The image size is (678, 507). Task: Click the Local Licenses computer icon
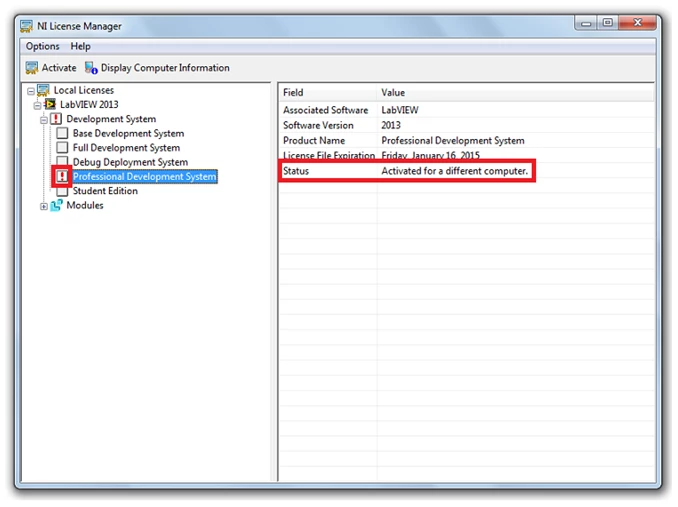[43, 90]
